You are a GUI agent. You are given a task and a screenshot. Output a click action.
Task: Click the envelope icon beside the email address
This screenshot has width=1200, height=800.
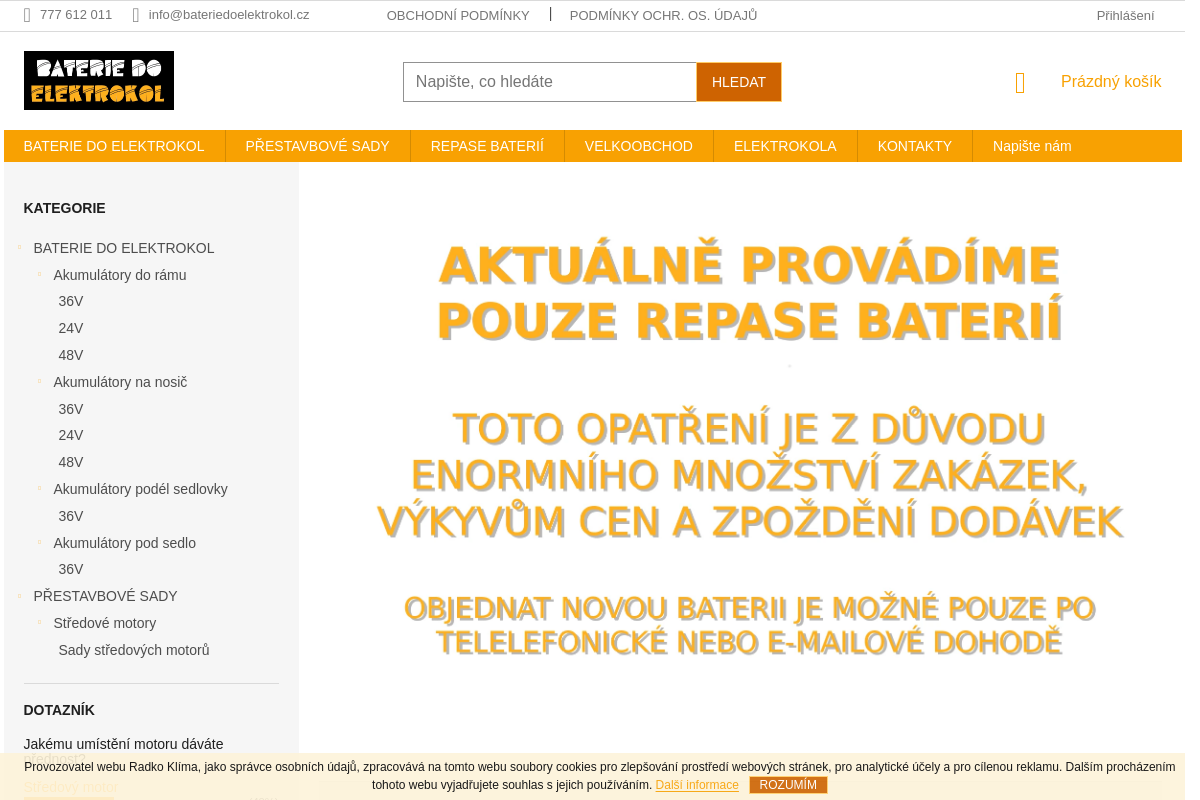point(136,15)
